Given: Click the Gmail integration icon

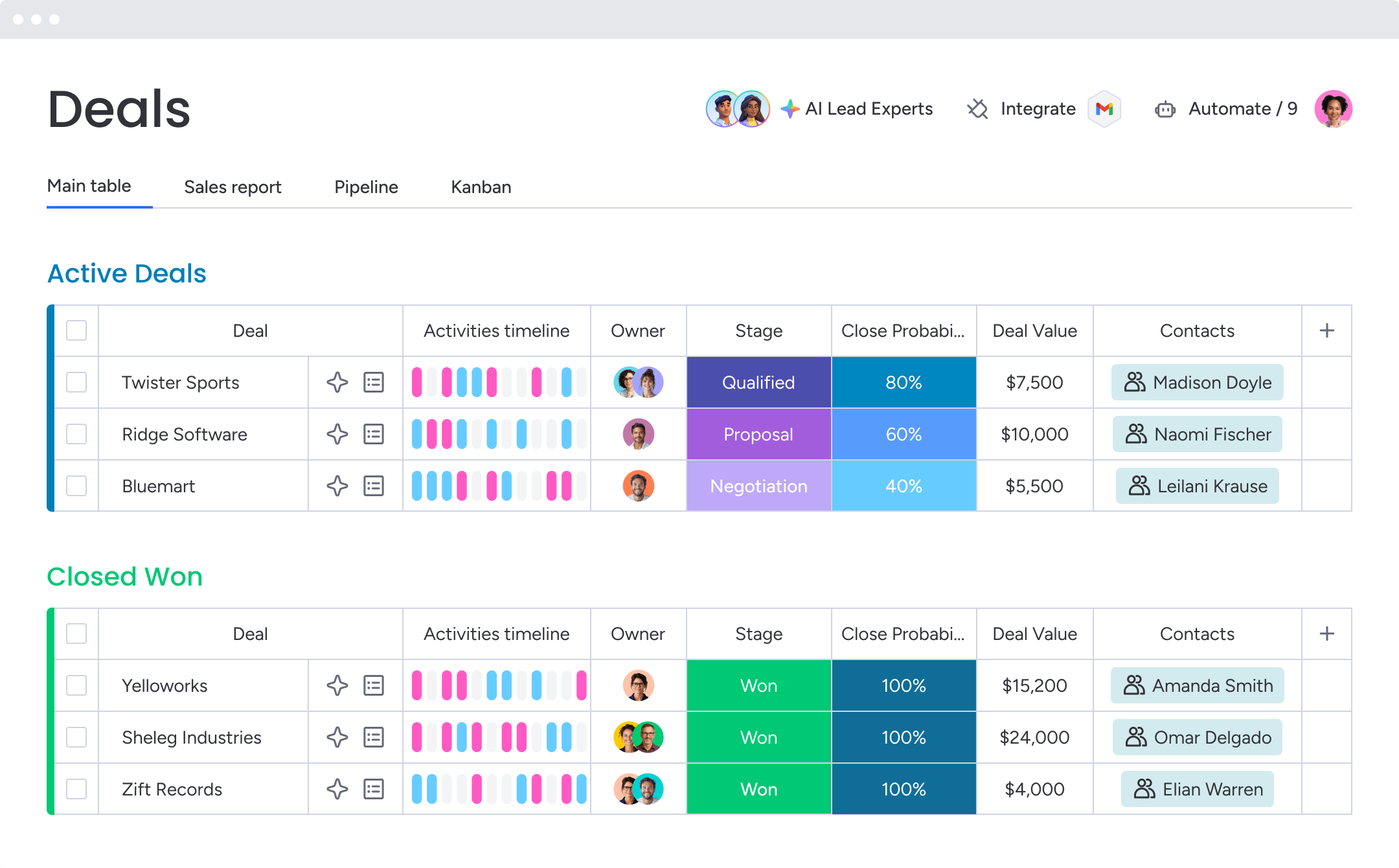Looking at the screenshot, I should click(x=1104, y=109).
